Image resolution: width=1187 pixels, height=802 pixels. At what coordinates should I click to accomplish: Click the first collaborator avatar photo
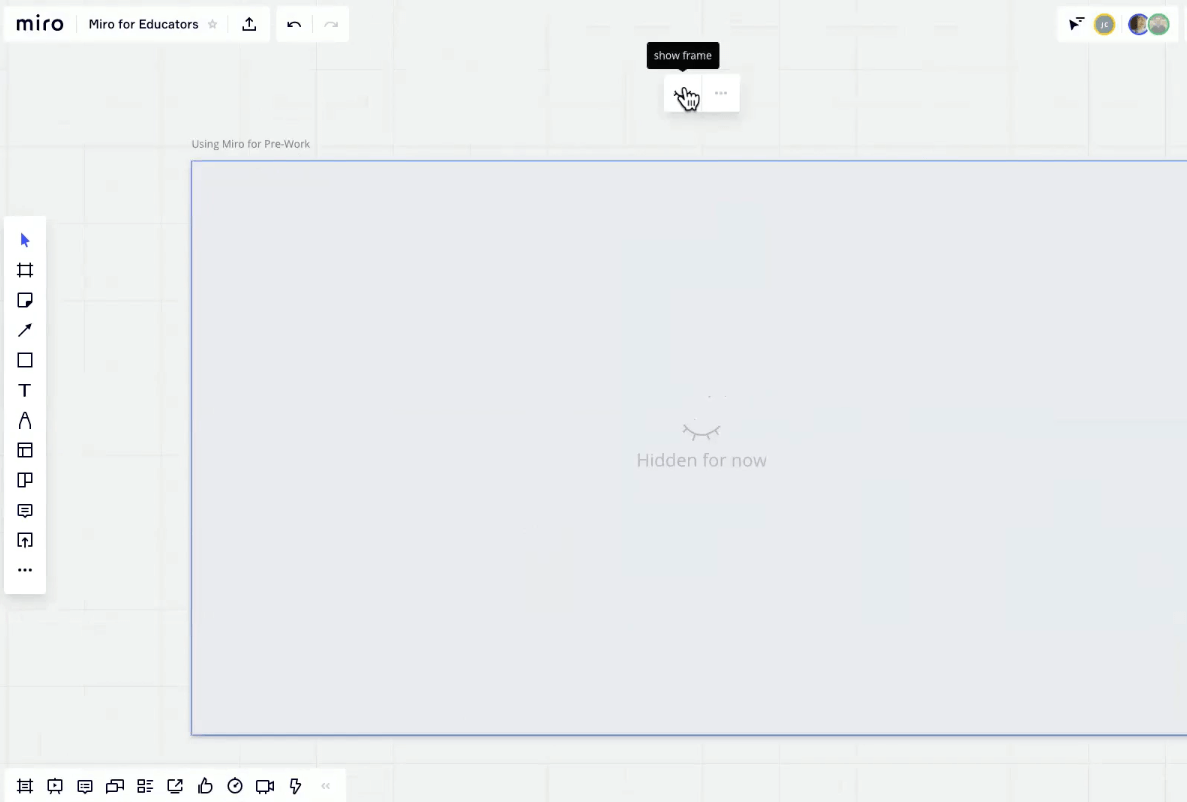pos(1138,25)
